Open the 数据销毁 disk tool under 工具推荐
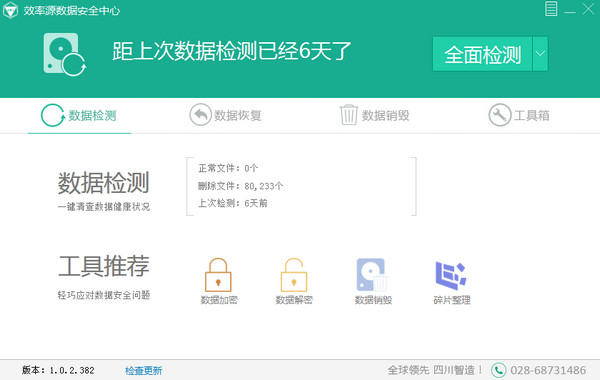This screenshot has height=380, width=600. (373, 281)
